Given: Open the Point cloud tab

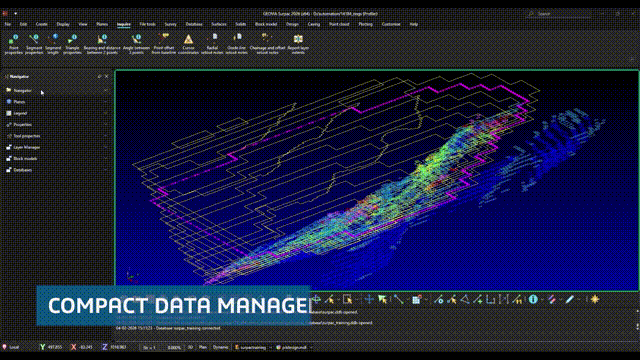Looking at the screenshot, I should pyautogui.click(x=339, y=24).
